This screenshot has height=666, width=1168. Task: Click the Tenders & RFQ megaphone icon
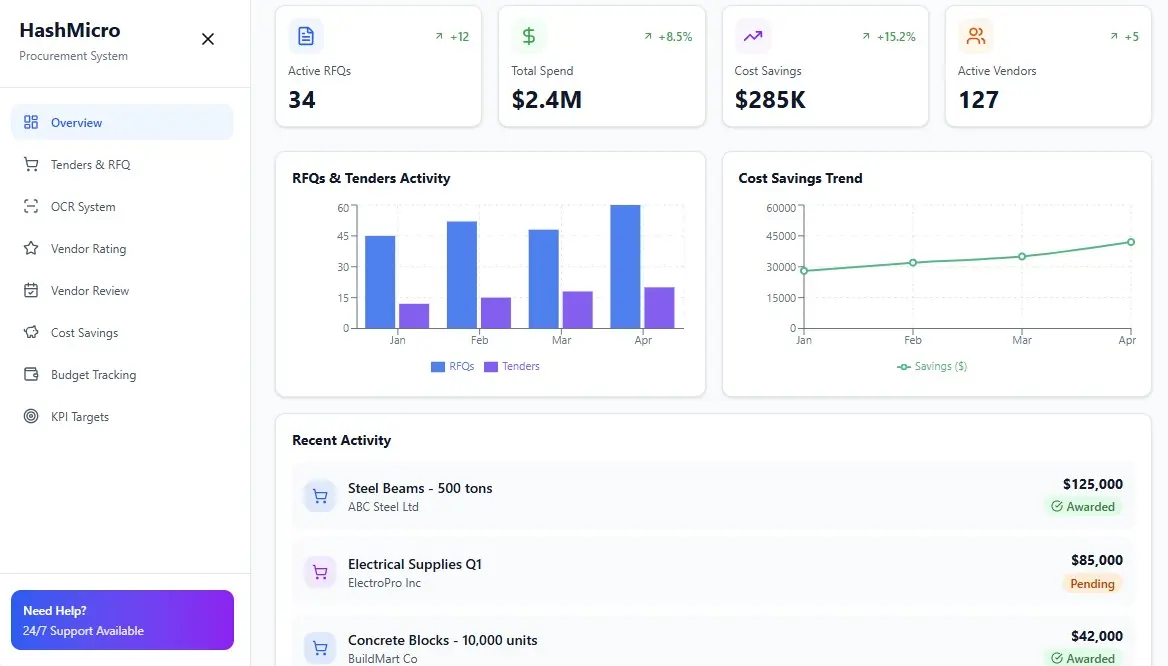point(28,164)
